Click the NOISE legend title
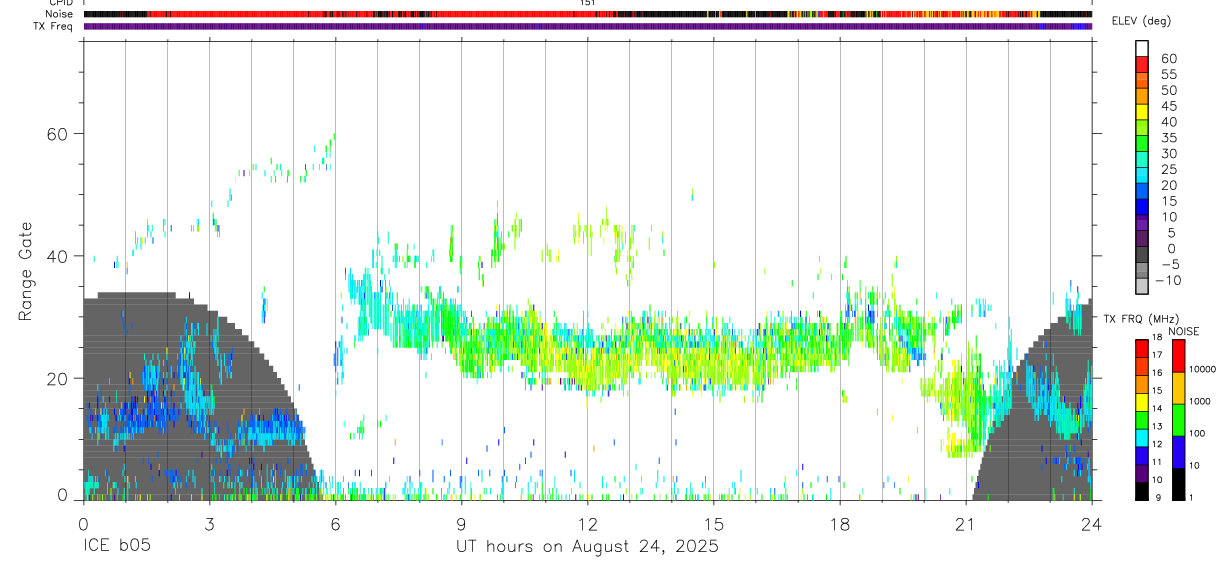Image resolution: width=1228 pixels, height=567 pixels. 1184,331
